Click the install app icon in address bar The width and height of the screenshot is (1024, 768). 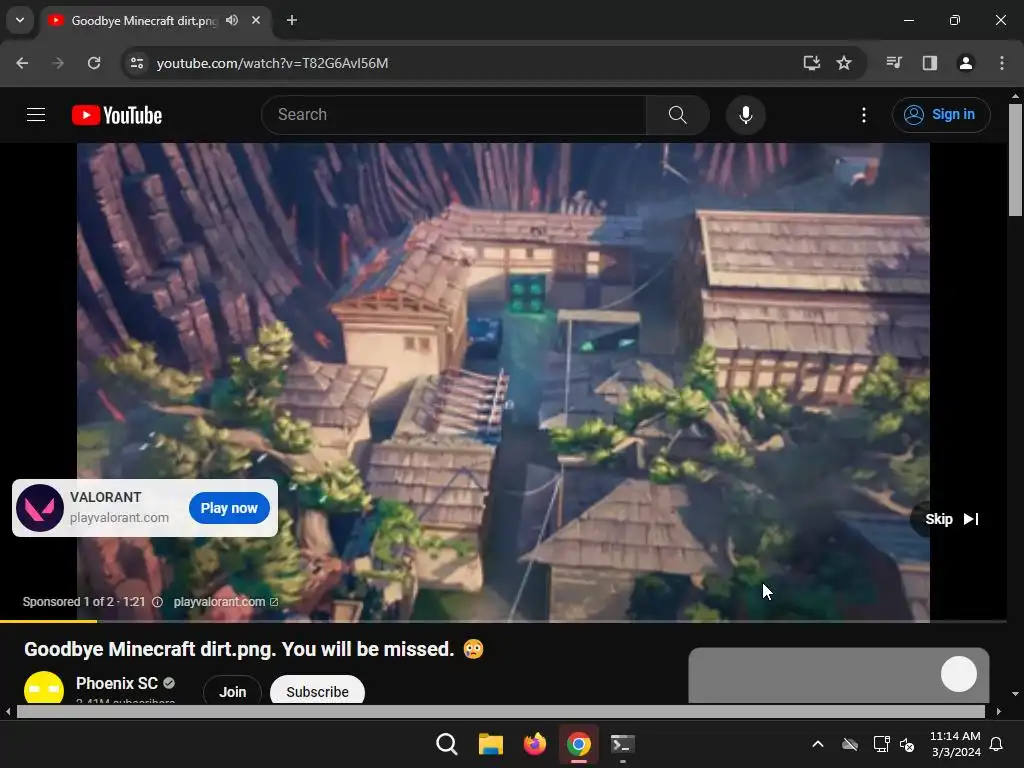coord(812,63)
